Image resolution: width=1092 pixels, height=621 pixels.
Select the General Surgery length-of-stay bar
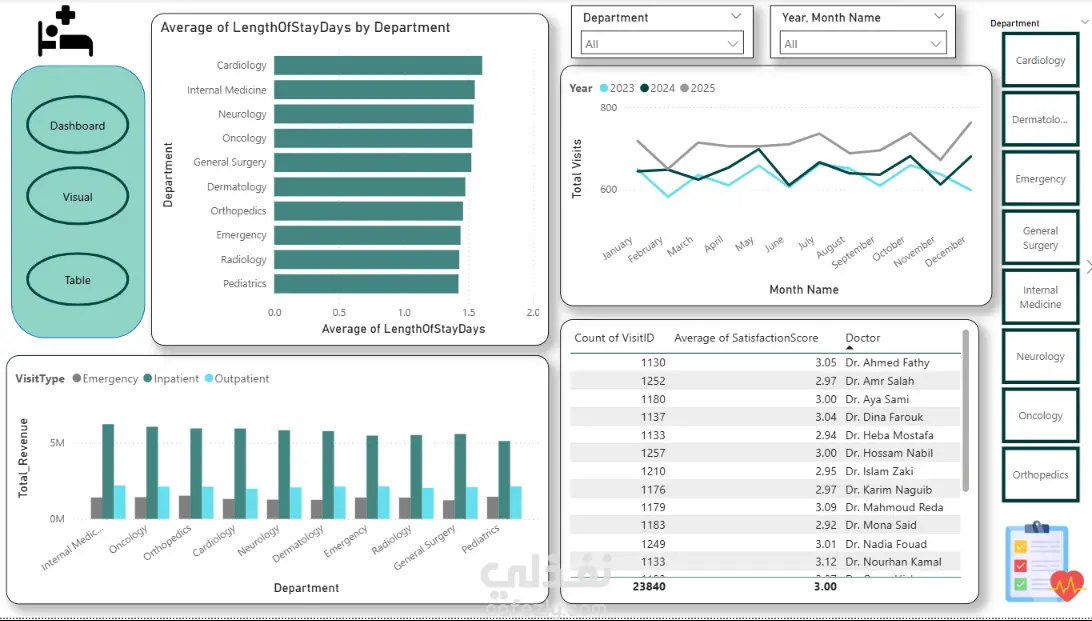373,162
